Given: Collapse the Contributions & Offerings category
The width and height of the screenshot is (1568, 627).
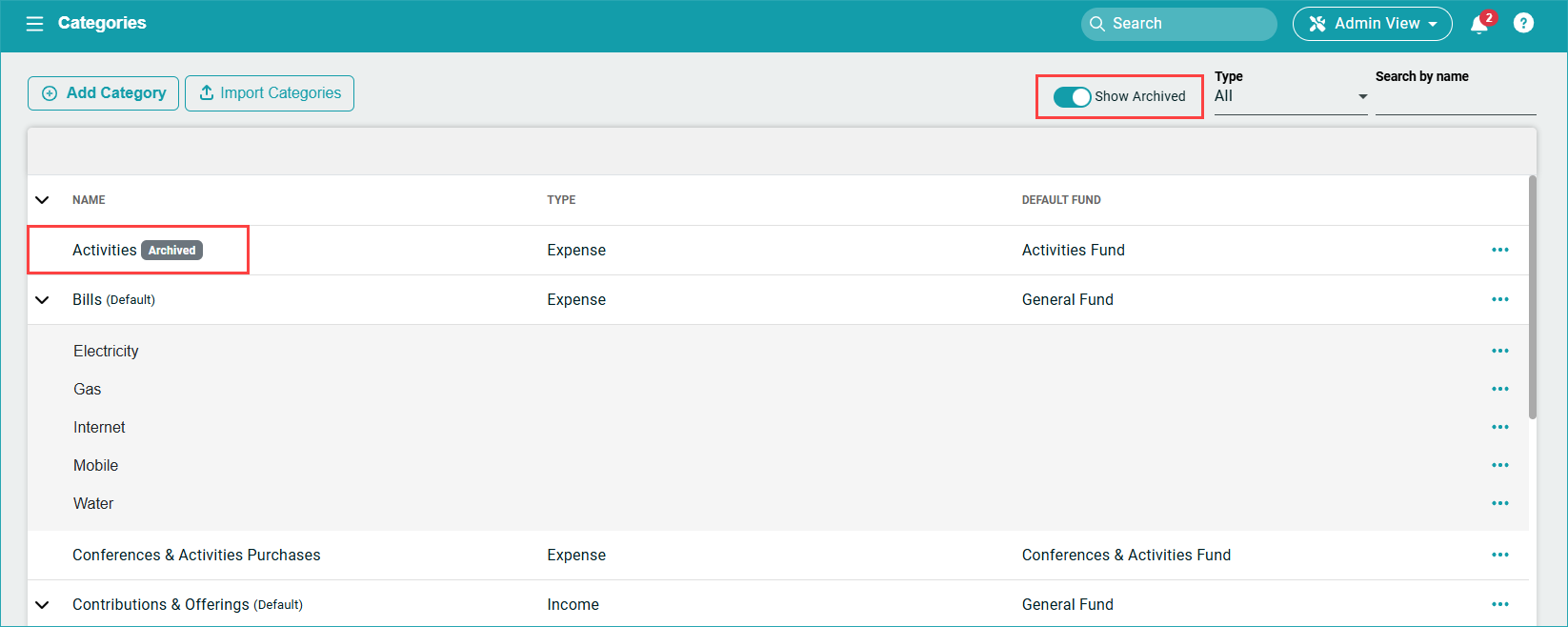Looking at the screenshot, I should [x=42, y=604].
